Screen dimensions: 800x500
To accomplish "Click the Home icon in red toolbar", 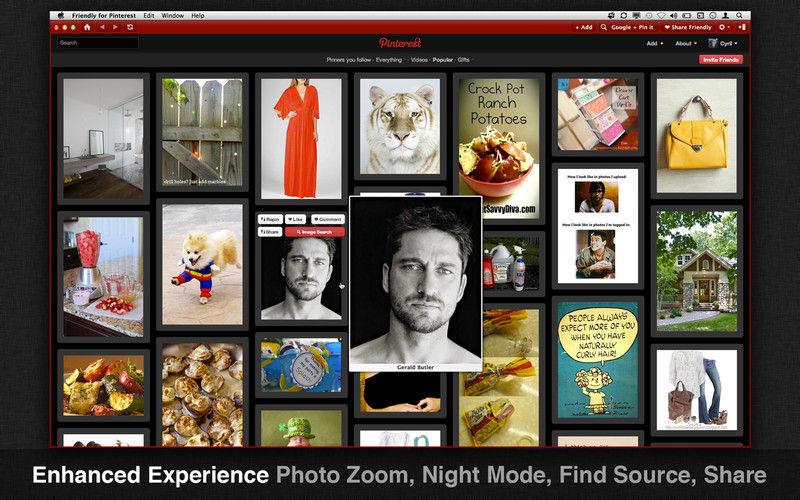I will pos(87,27).
